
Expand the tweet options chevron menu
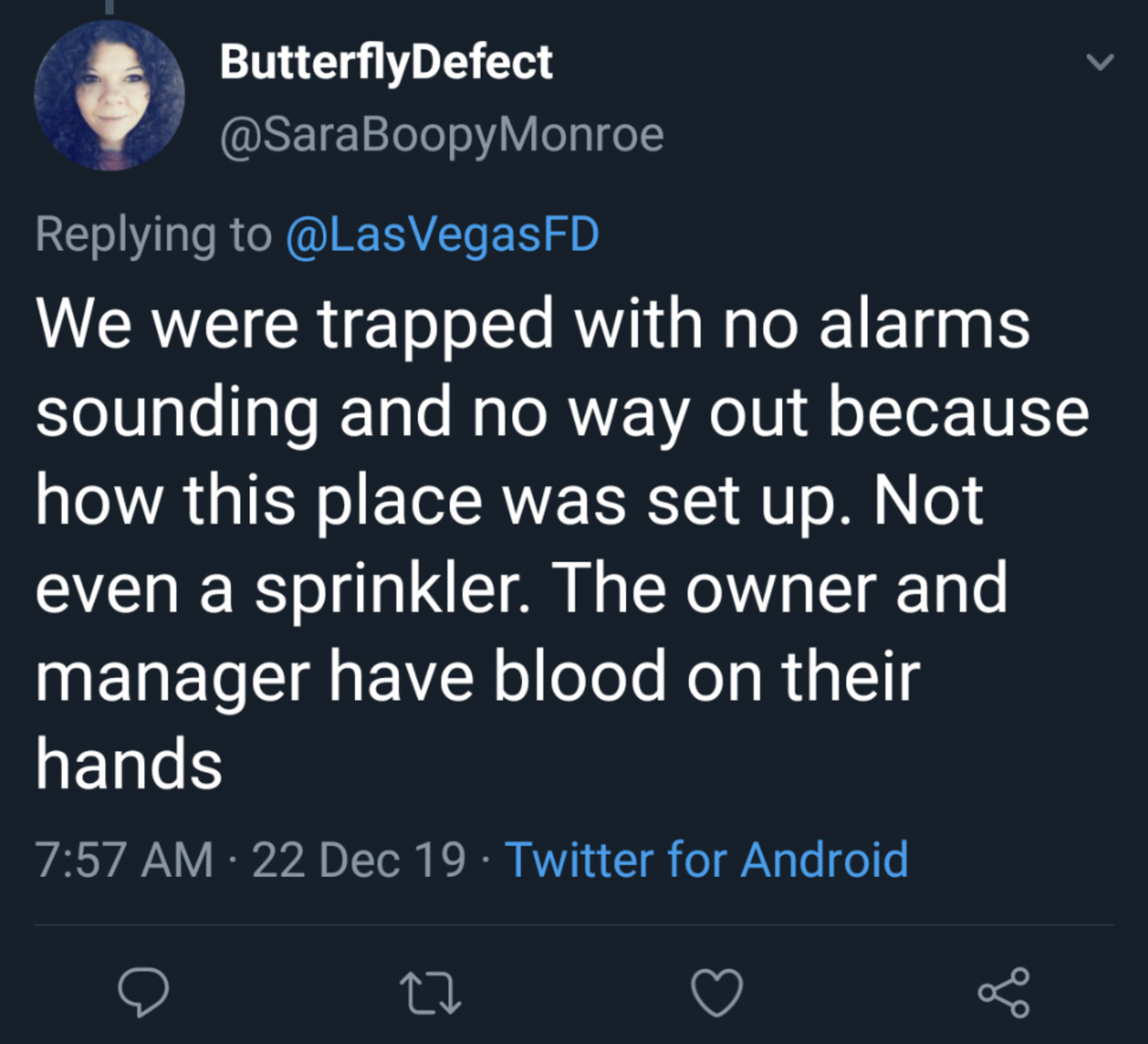coord(1100,62)
